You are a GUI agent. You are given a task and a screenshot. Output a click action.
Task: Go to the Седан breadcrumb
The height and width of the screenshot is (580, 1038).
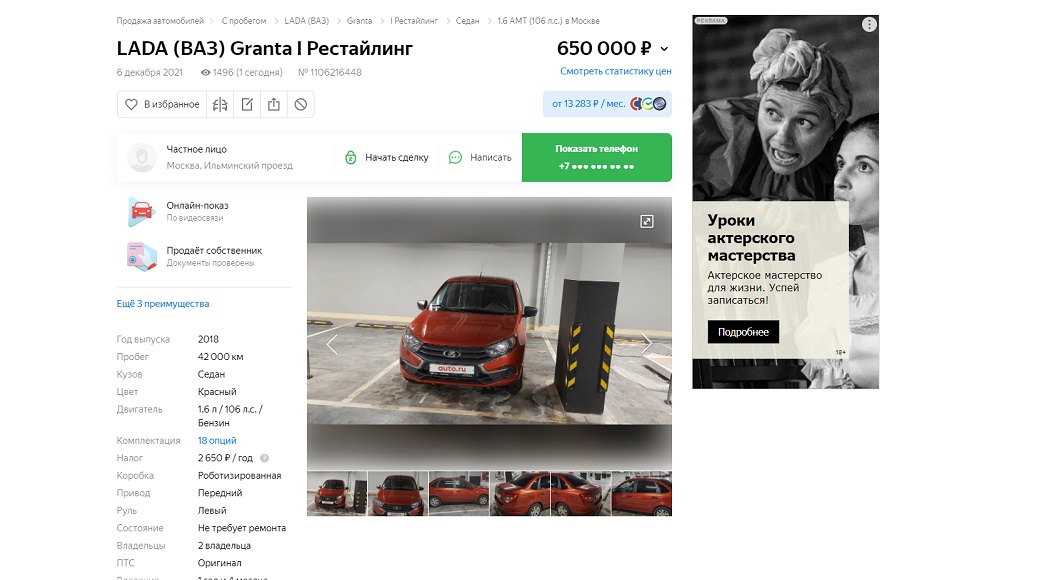coord(467,21)
